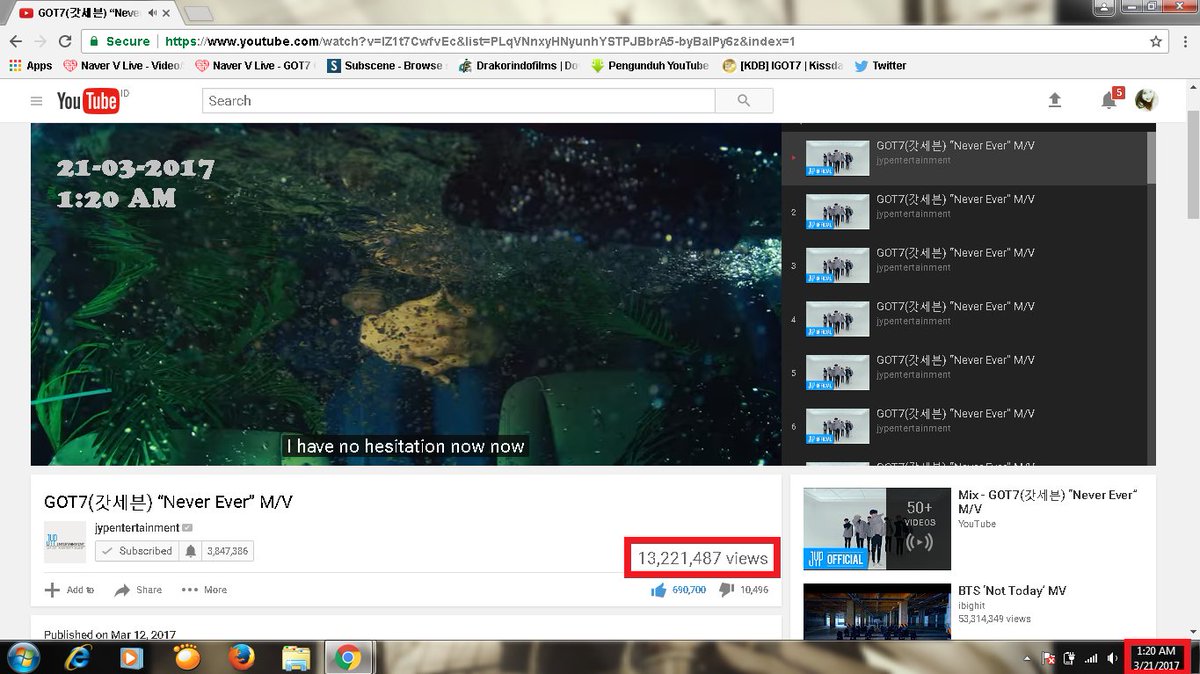Open the YouTube upload arrow icon
This screenshot has width=1200, height=674.
[1054, 101]
